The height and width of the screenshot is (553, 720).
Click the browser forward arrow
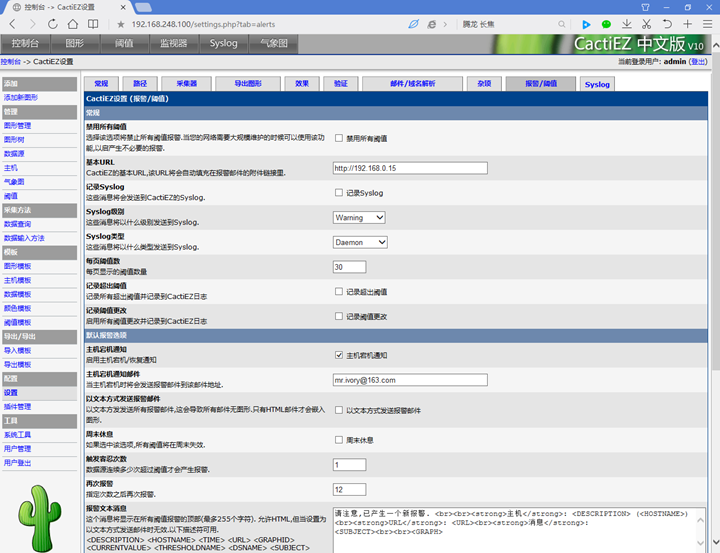(33, 24)
